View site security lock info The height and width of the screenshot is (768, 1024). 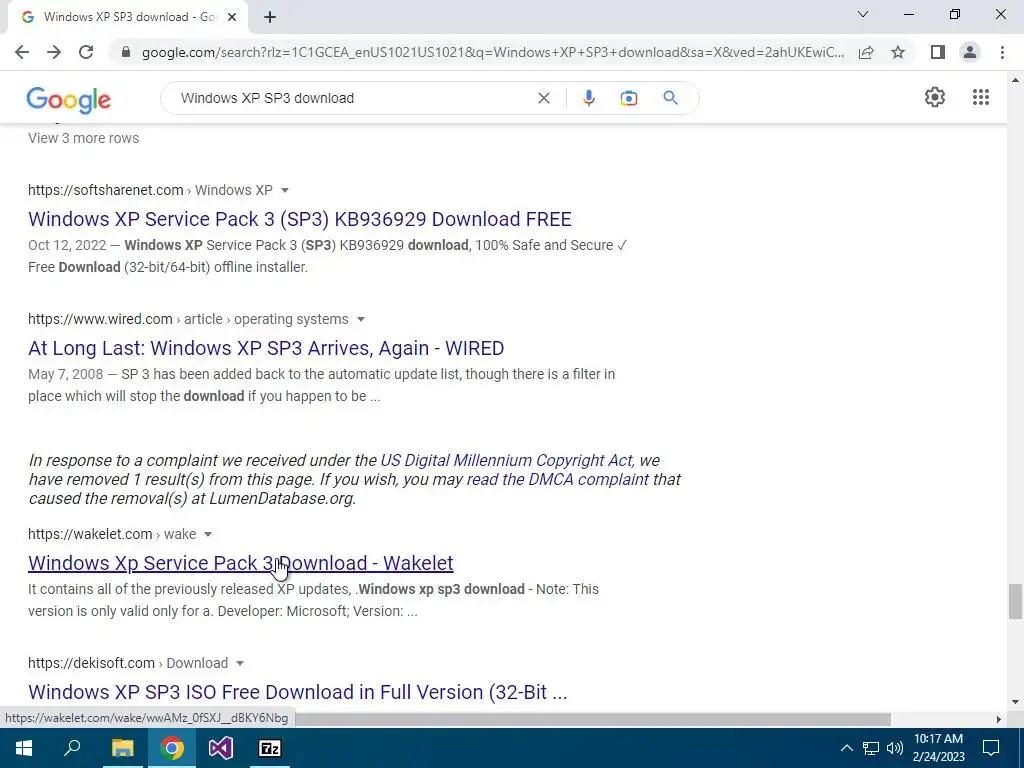(126, 52)
